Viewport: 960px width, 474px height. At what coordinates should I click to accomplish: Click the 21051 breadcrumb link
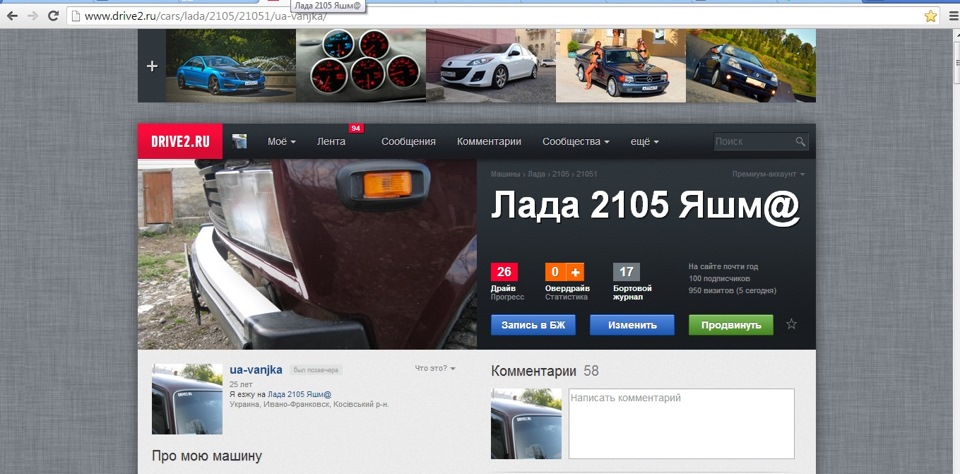tap(587, 174)
